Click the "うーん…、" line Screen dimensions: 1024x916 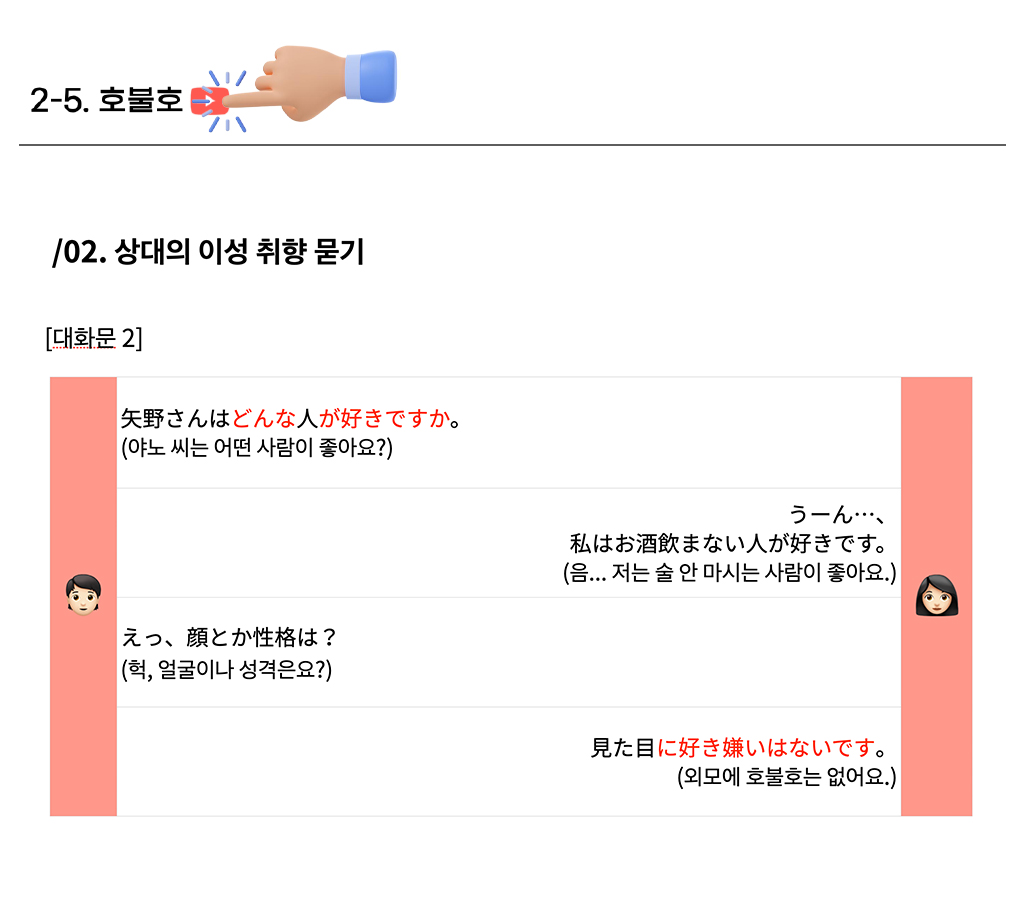tap(838, 515)
